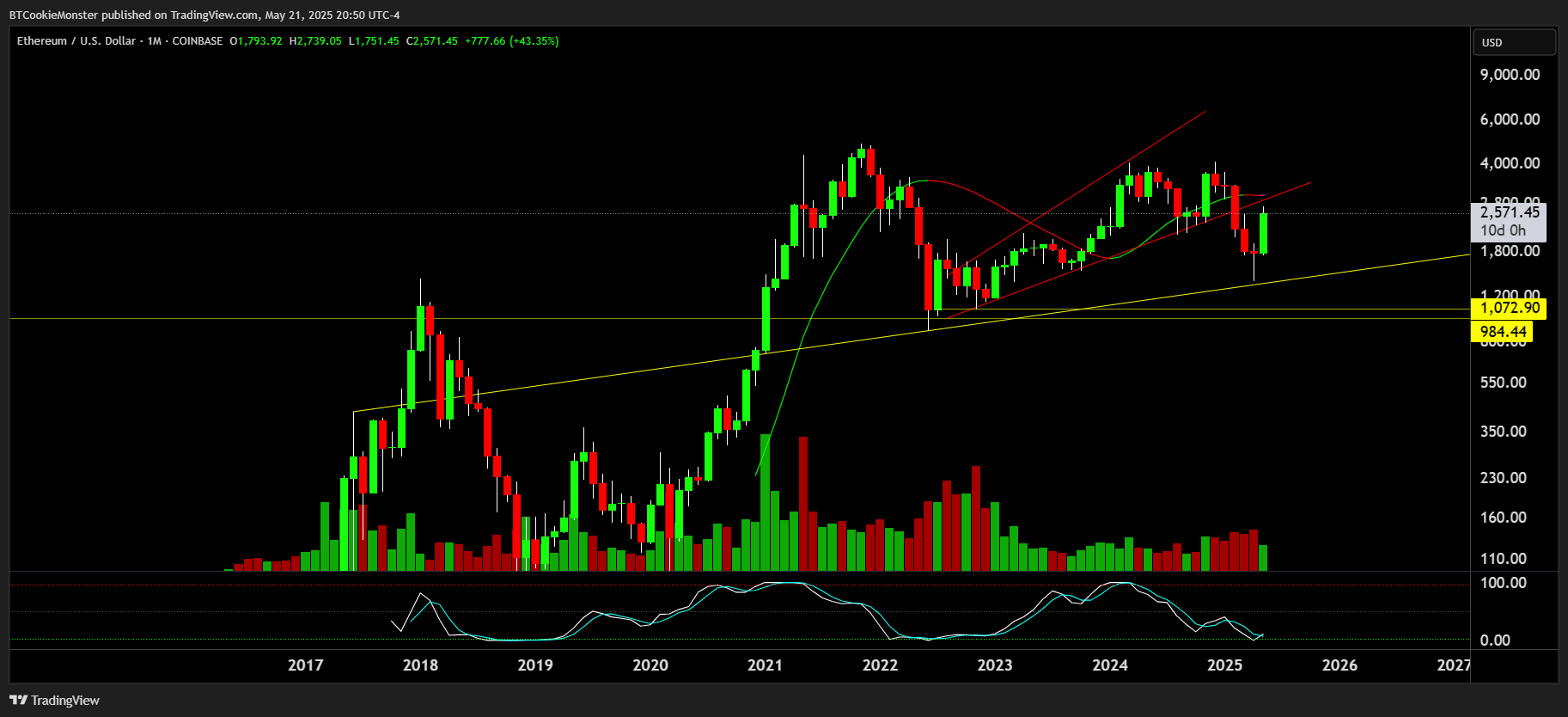Screen dimensions: 1568x717
Task: Click the 2025 label on time axis
Action: tap(1225, 665)
